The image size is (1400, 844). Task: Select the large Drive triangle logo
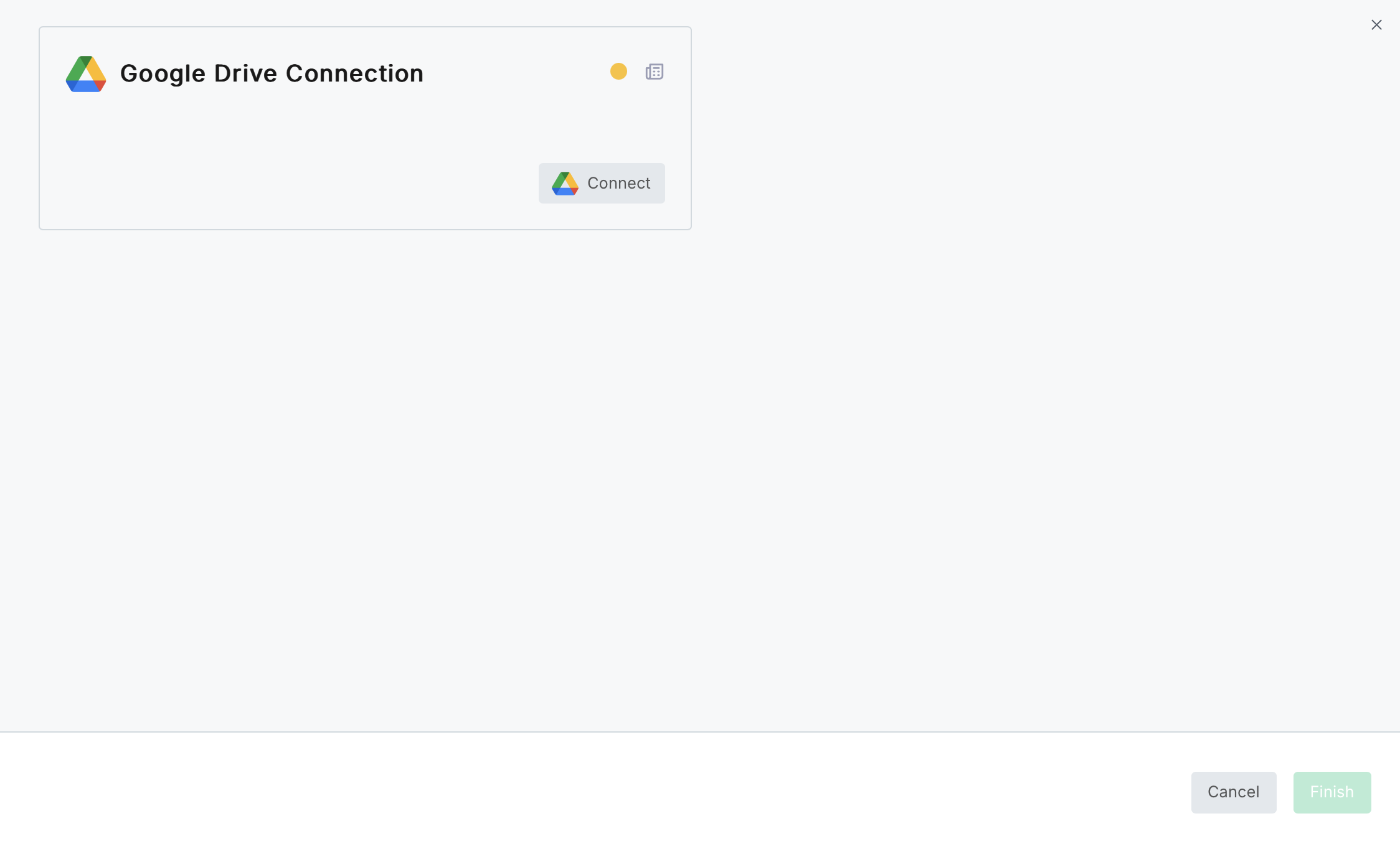tap(86, 74)
